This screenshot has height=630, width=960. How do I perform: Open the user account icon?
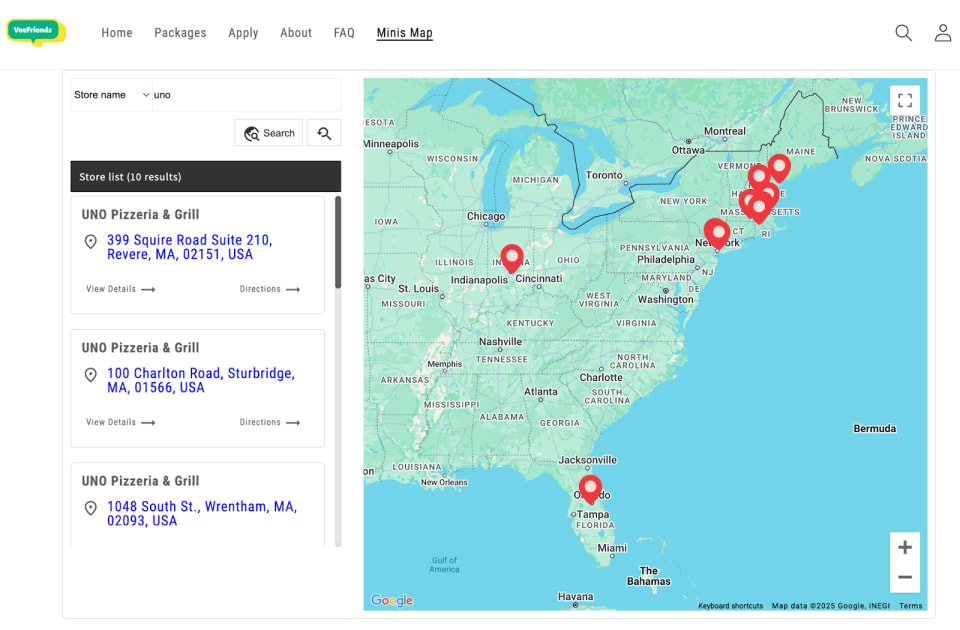[942, 33]
